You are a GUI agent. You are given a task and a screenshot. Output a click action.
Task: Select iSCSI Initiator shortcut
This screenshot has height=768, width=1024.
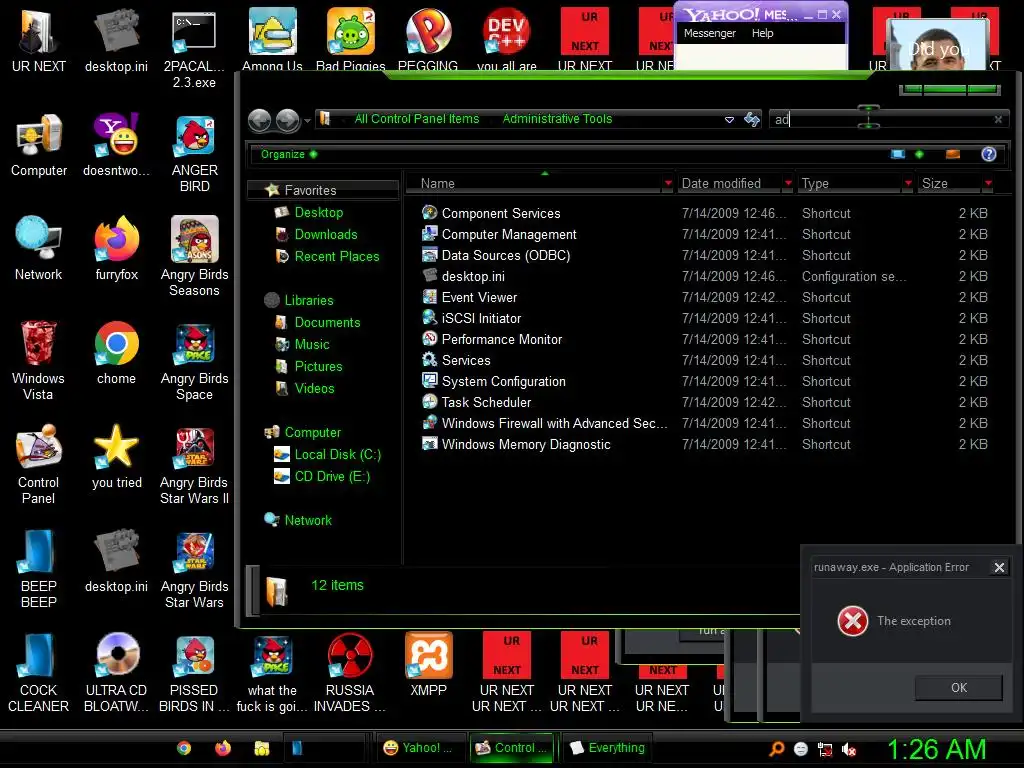click(481, 318)
